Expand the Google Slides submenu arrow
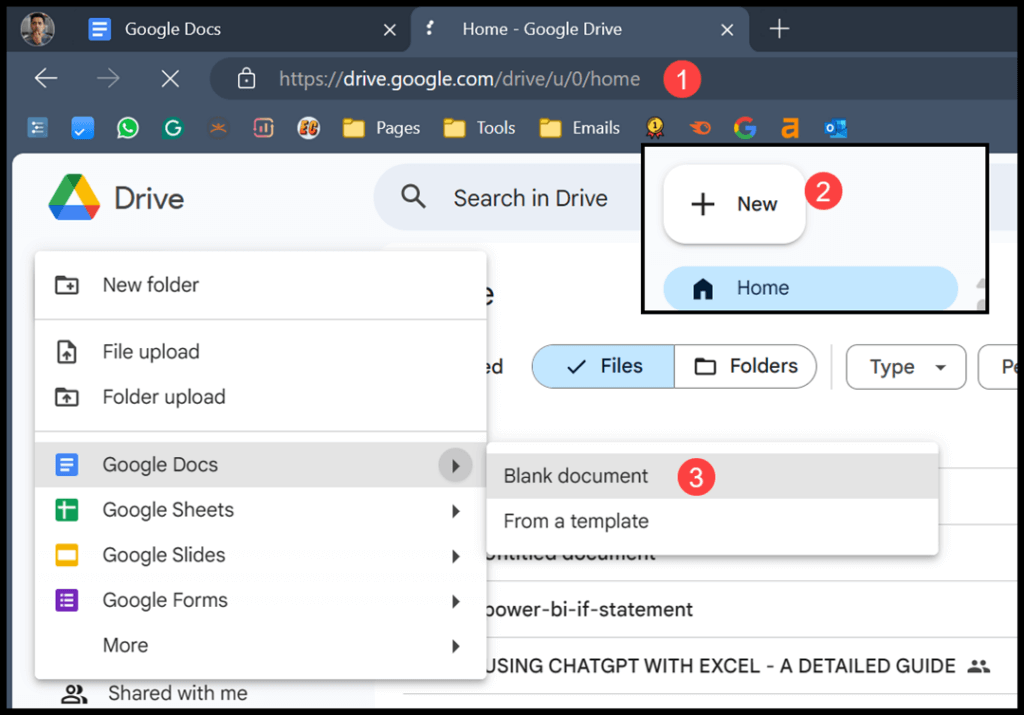The height and width of the screenshot is (715, 1024). click(x=456, y=556)
